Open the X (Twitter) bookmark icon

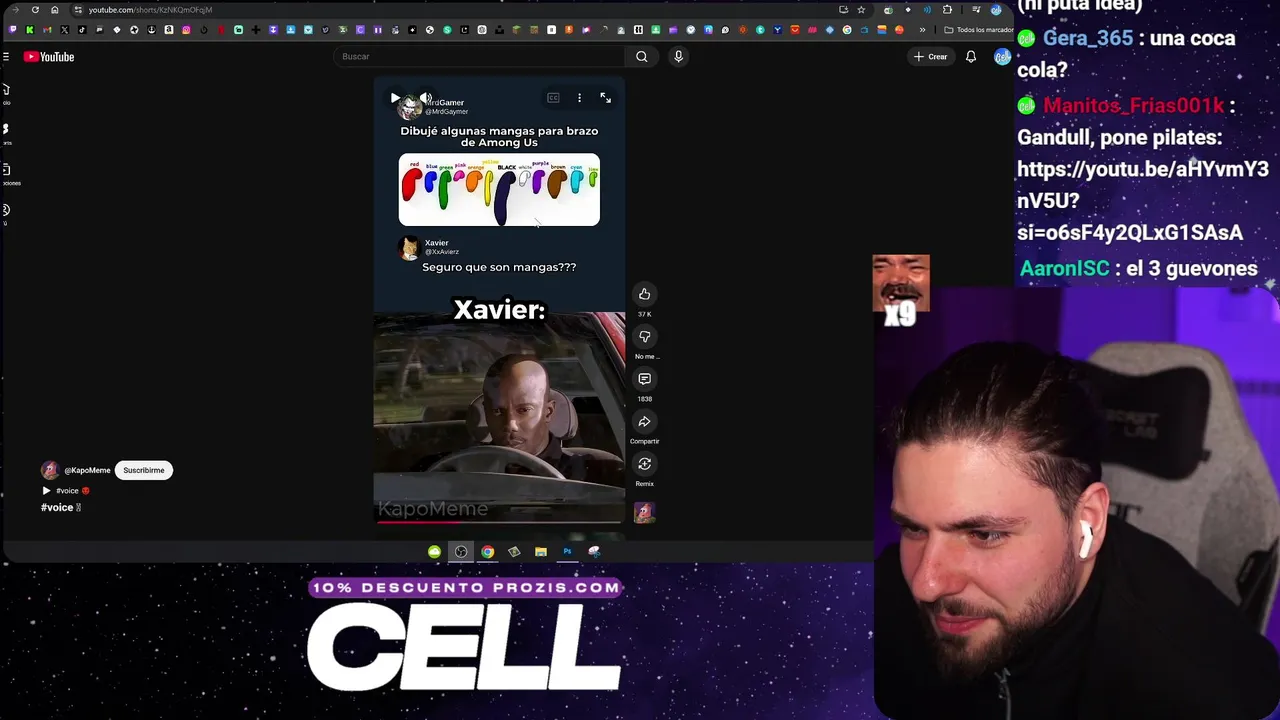(64, 30)
